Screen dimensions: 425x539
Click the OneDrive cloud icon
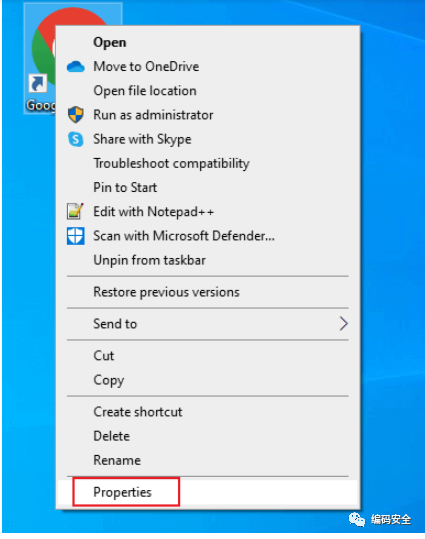[x=75, y=67]
